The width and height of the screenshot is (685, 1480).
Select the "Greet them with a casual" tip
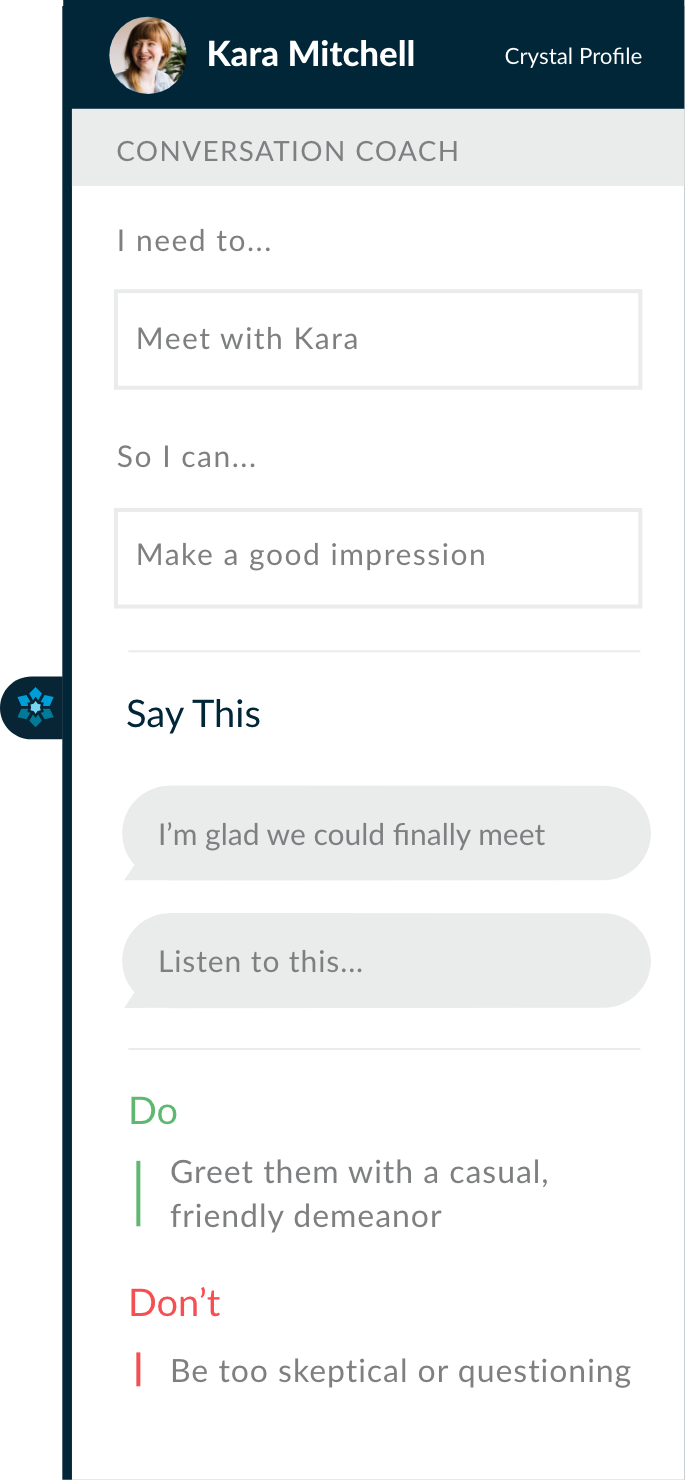click(x=359, y=1194)
